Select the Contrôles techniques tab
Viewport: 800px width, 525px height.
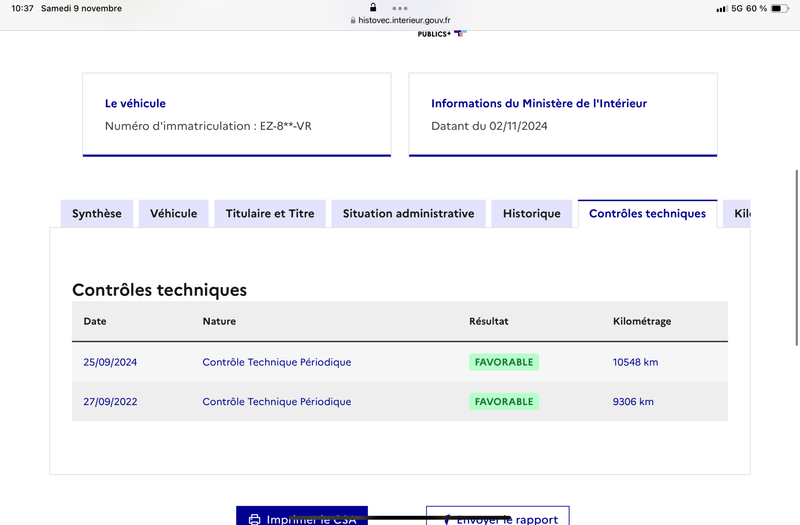(x=647, y=213)
